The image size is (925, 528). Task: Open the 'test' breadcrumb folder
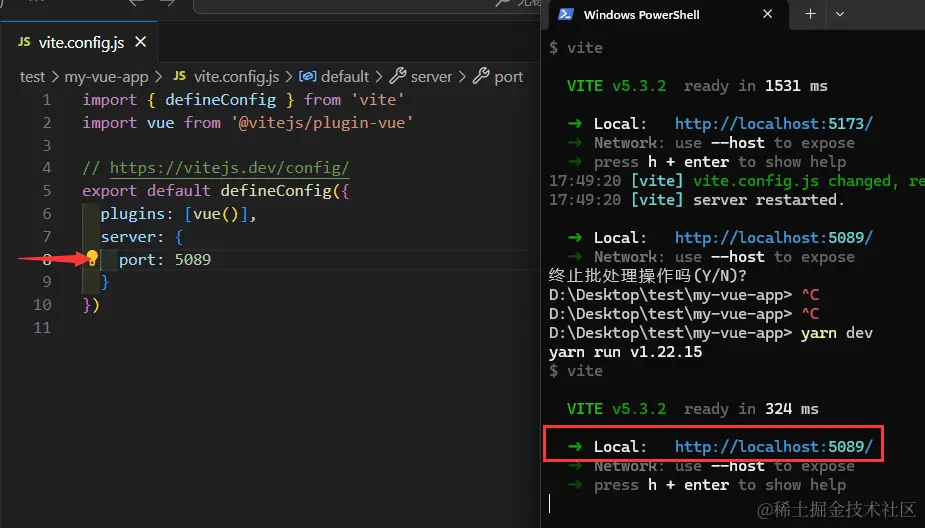[x=32, y=77]
